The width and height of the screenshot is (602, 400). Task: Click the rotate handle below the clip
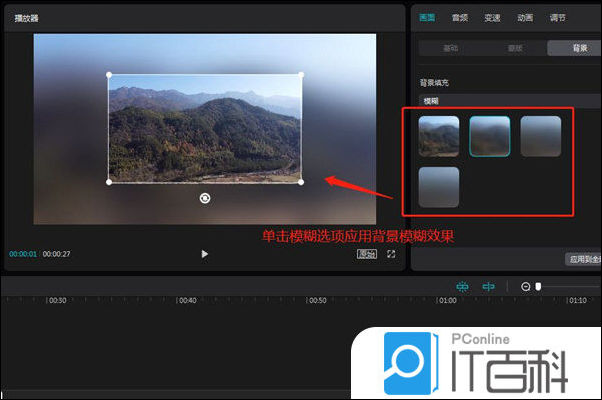click(x=205, y=198)
